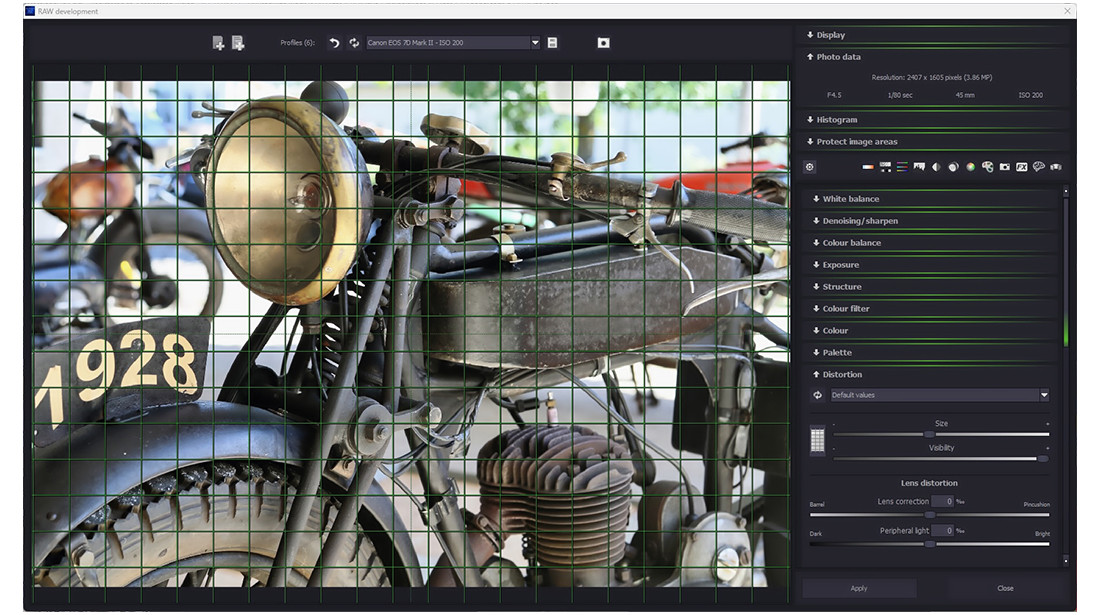Toggle the grid overlay icon in Distortion

[817, 441]
